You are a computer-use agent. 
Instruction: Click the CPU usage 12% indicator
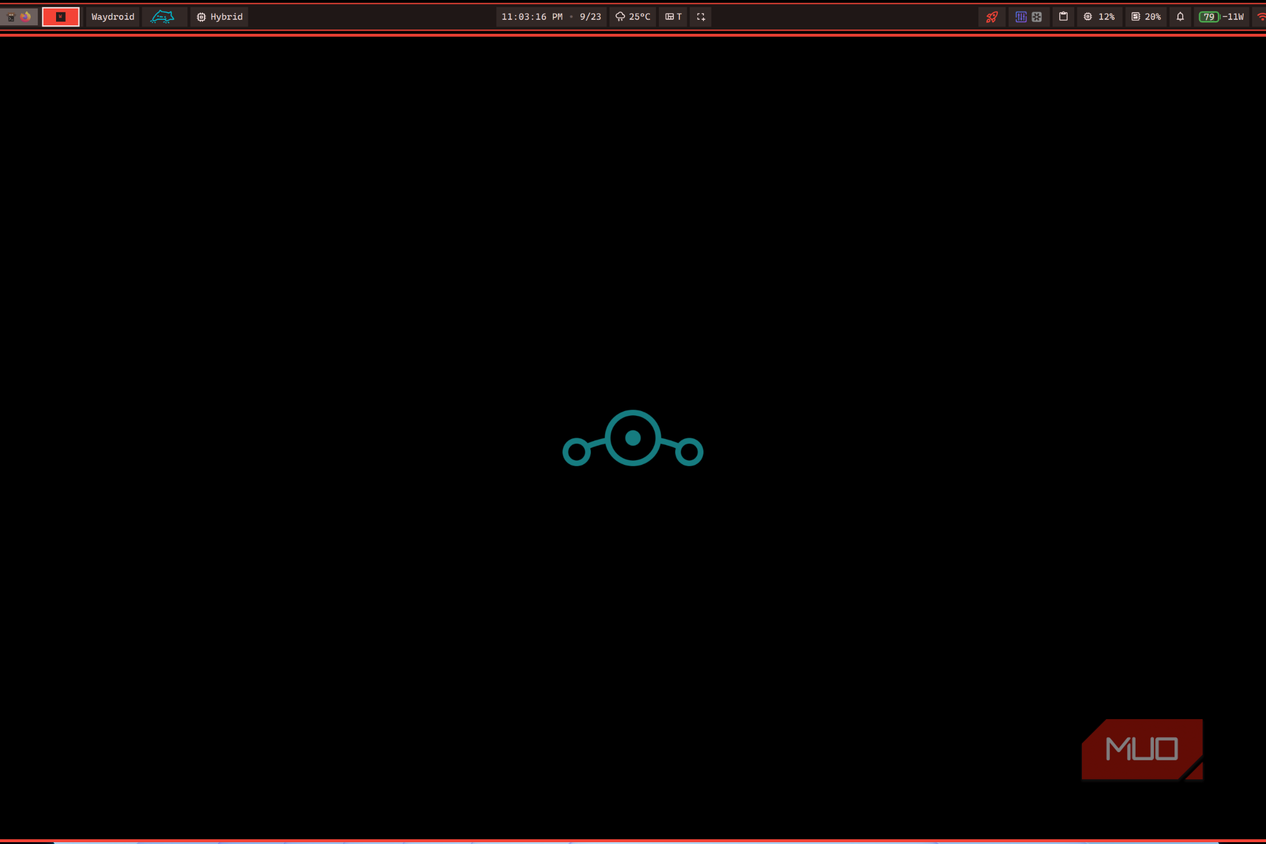click(1099, 17)
